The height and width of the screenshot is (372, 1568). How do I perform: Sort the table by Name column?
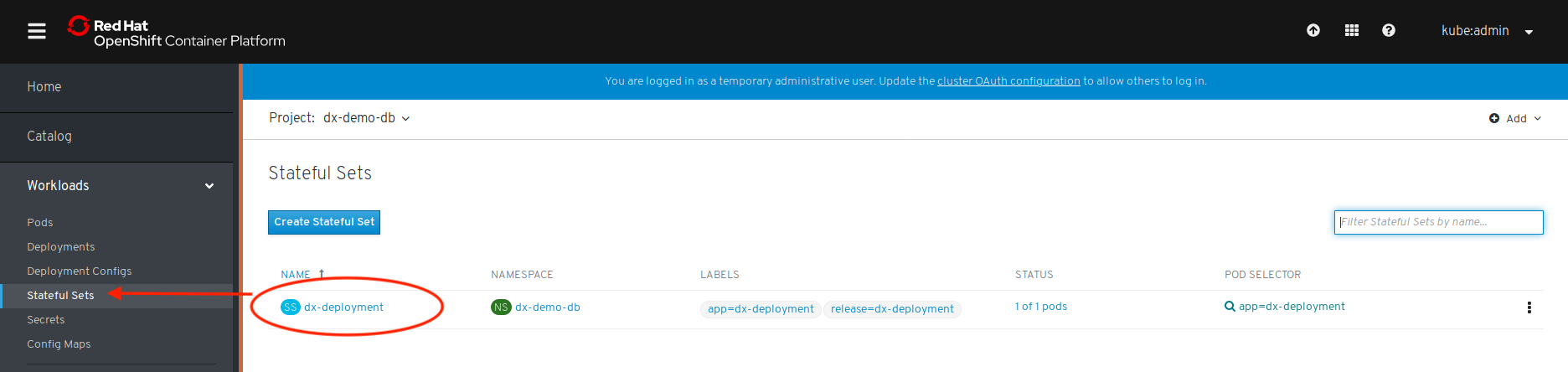[x=296, y=275]
